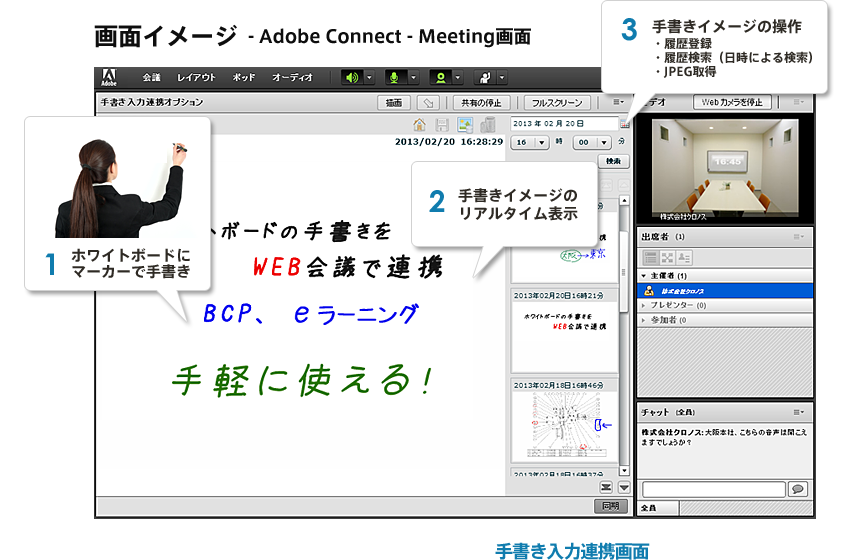860x560 pixels.
Task: Click the 手書き入力連携オプション pod title
Action: coord(152,102)
